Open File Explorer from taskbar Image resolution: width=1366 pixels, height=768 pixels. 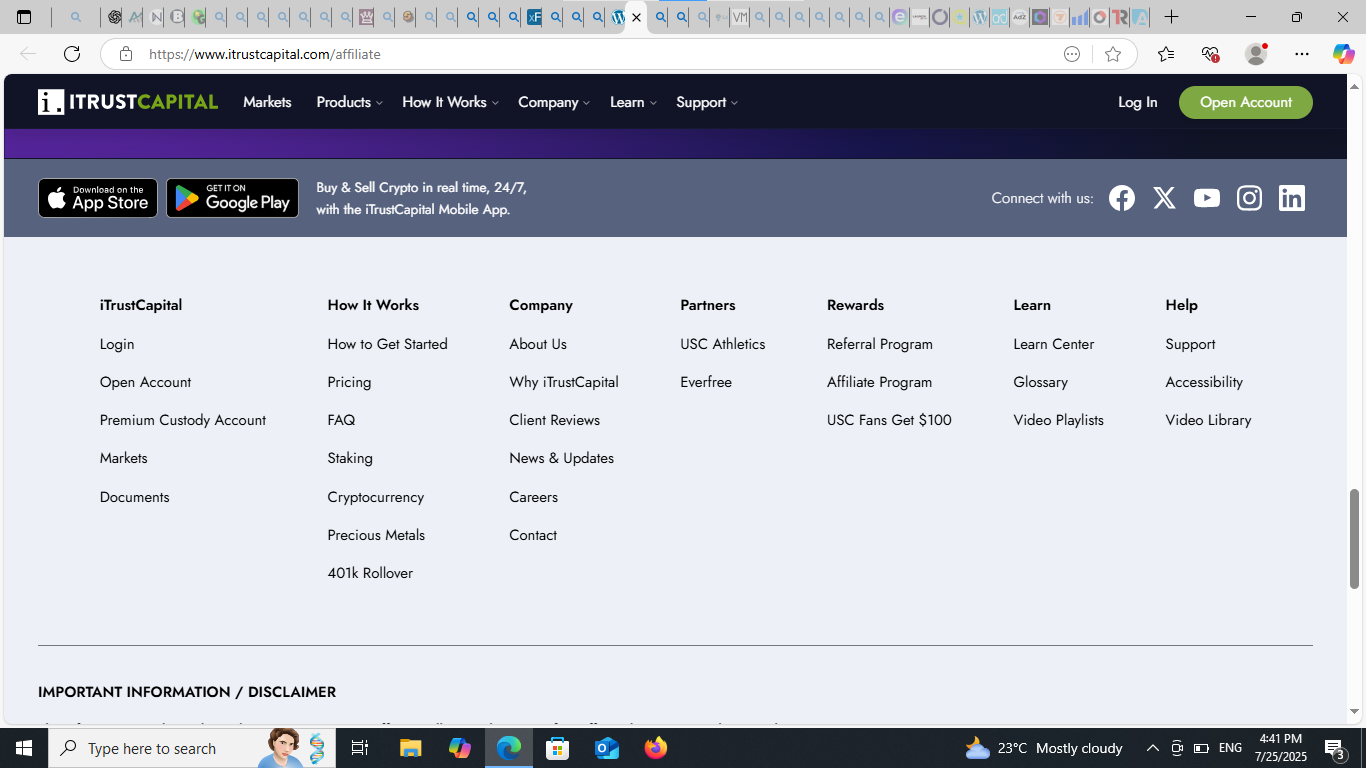[x=411, y=748]
